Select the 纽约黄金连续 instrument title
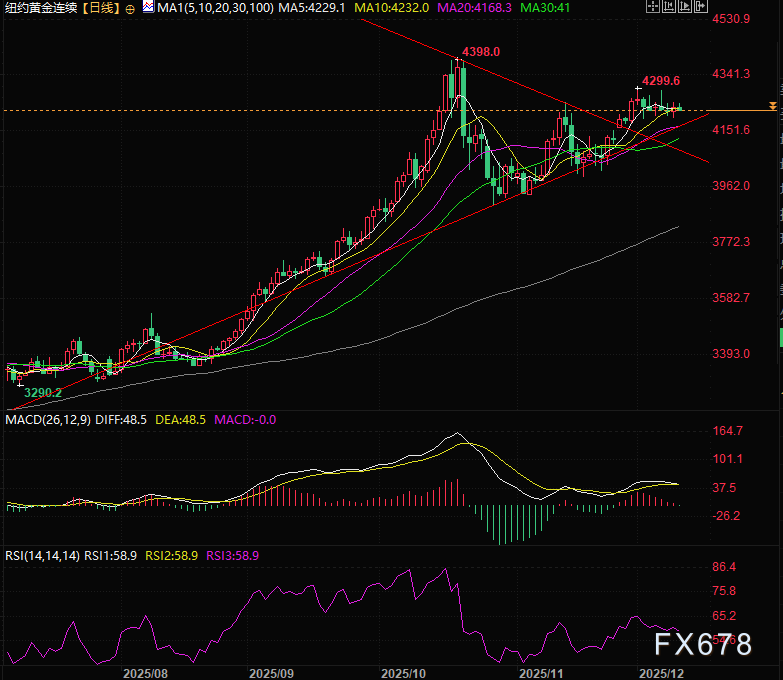This screenshot has width=783, height=680. (x=40, y=8)
